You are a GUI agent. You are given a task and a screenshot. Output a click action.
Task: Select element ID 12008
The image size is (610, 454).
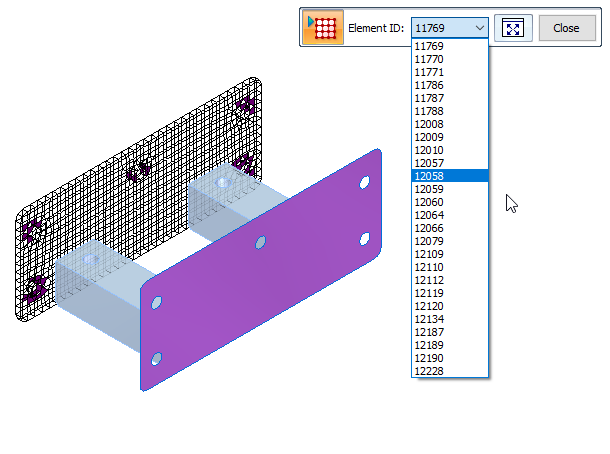tap(450, 124)
